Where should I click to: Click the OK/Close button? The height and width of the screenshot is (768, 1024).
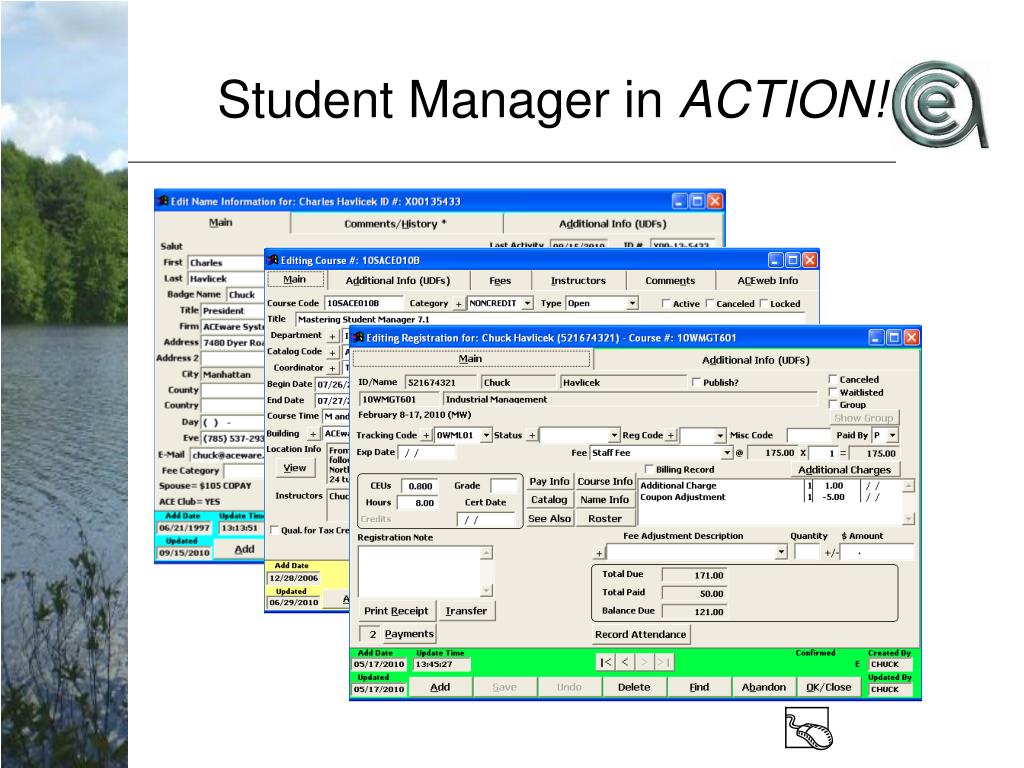pos(828,687)
